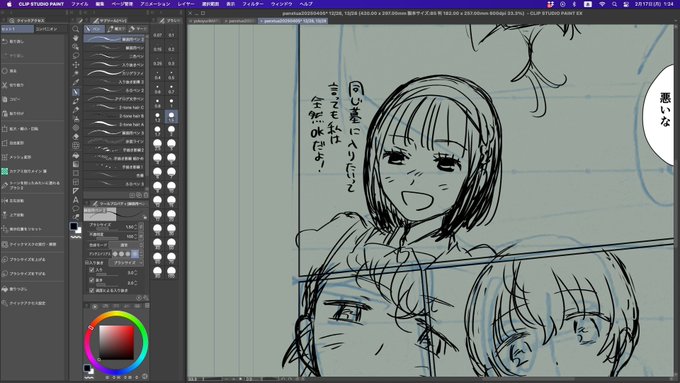The width and height of the screenshot is (680, 383).
Task: Select the Frame border tool
Action: tap(76, 182)
